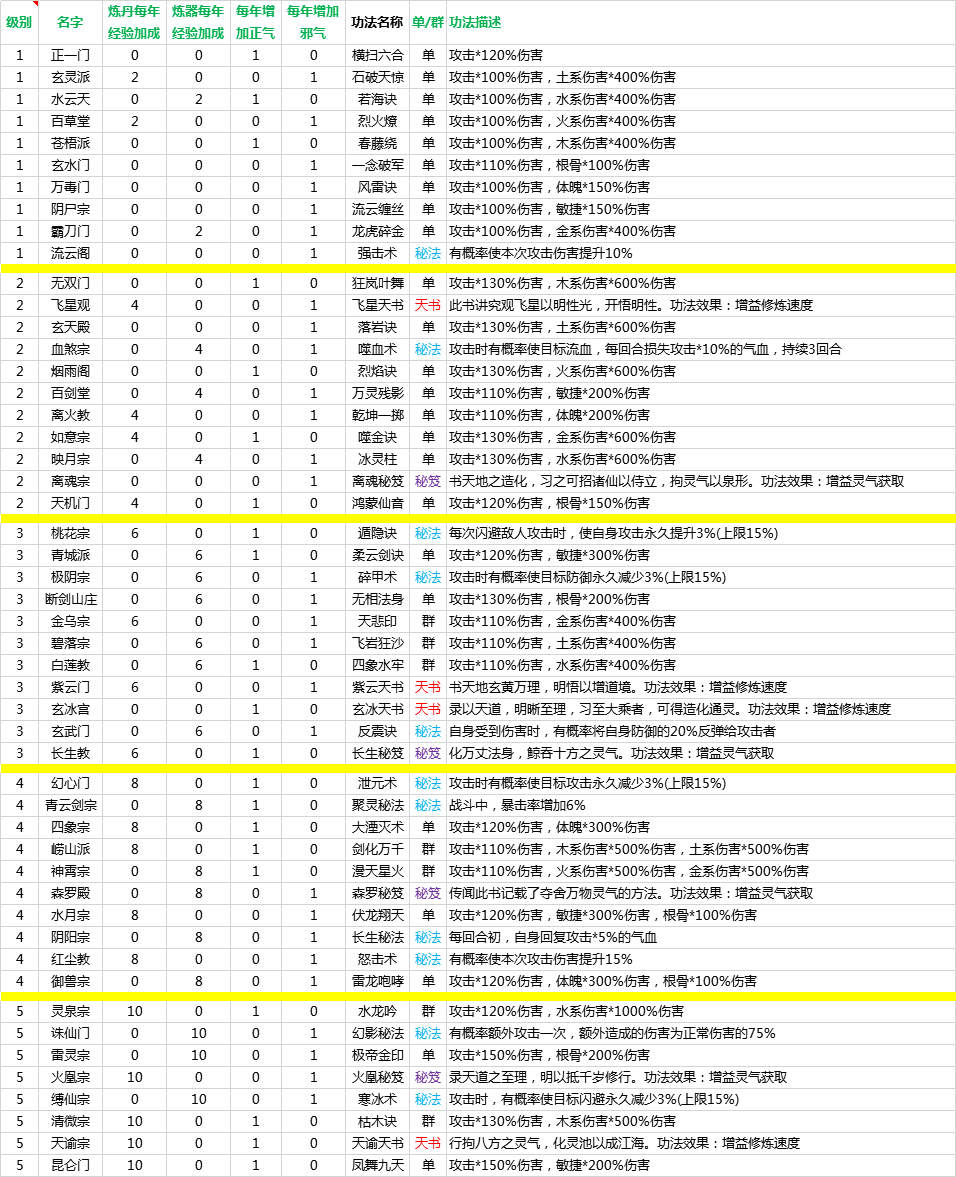Select the skill name "雷龙咆哮"

[x=377, y=981]
